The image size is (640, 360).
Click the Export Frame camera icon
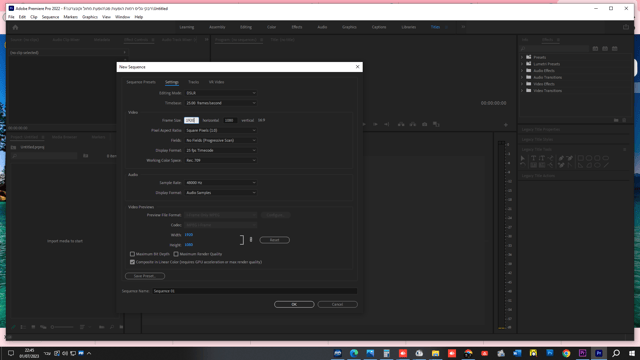click(424, 124)
